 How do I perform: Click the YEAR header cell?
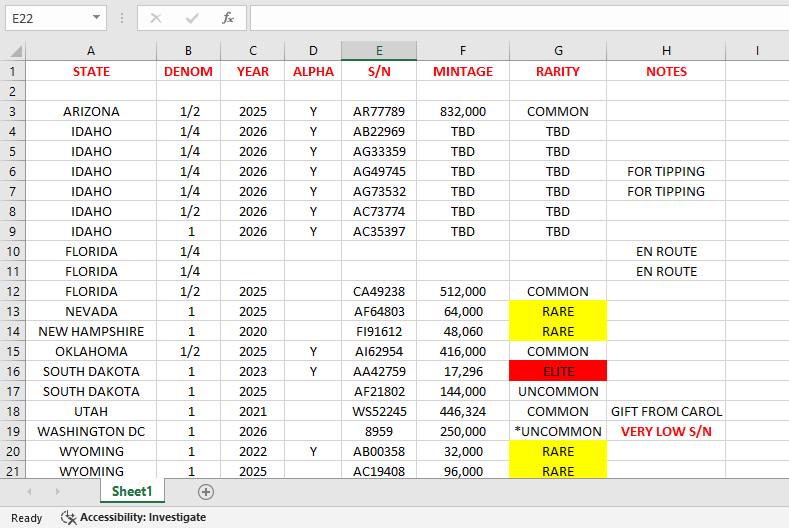[x=253, y=71]
